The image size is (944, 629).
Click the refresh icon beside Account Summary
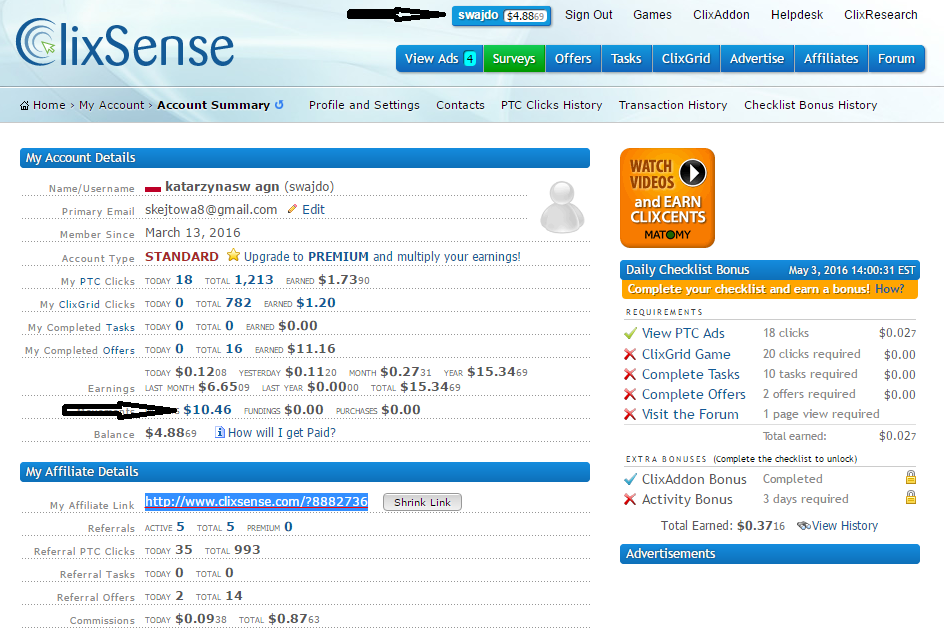[x=279, y=105]
